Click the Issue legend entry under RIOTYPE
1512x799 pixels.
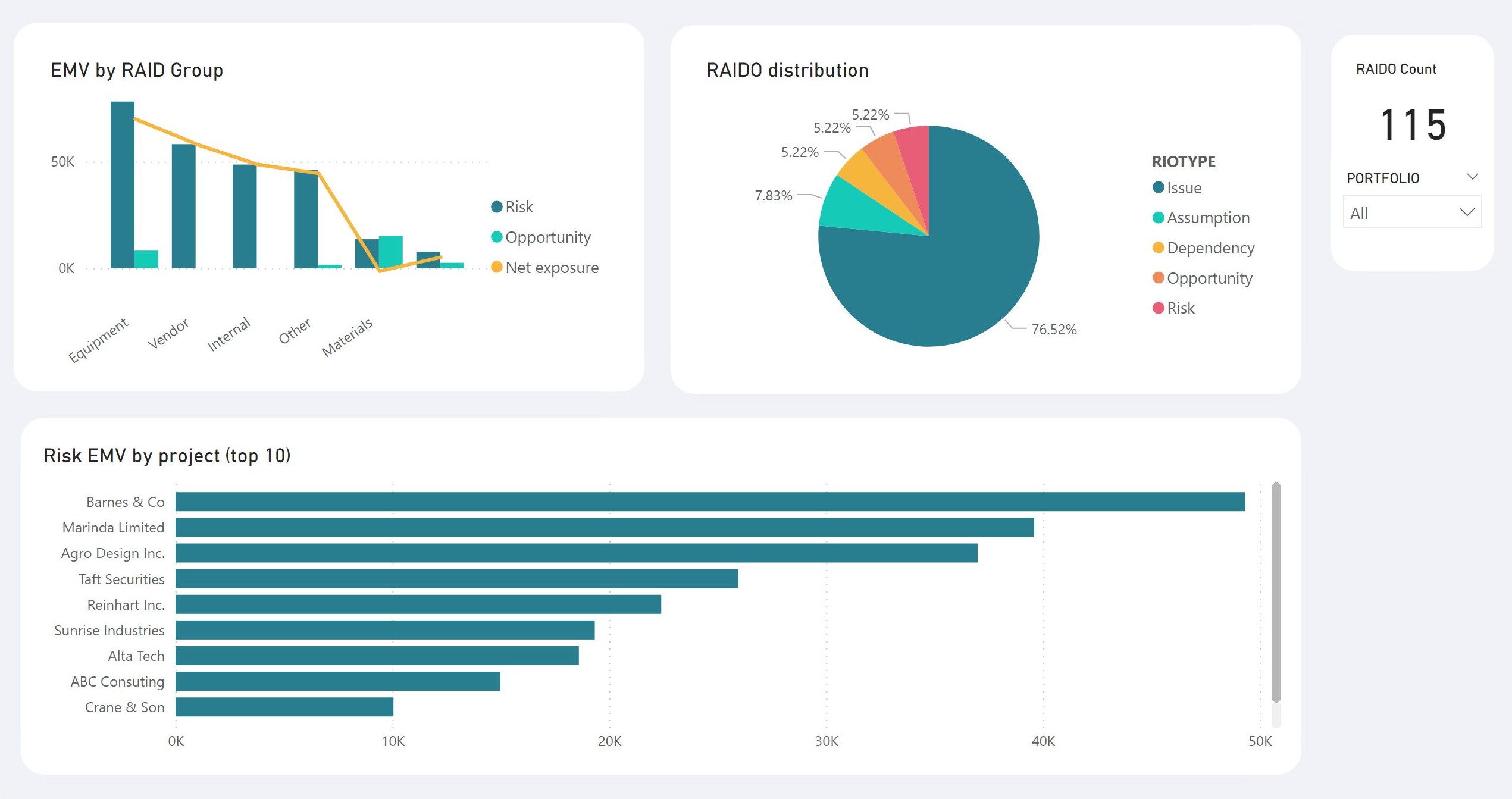1177,187
